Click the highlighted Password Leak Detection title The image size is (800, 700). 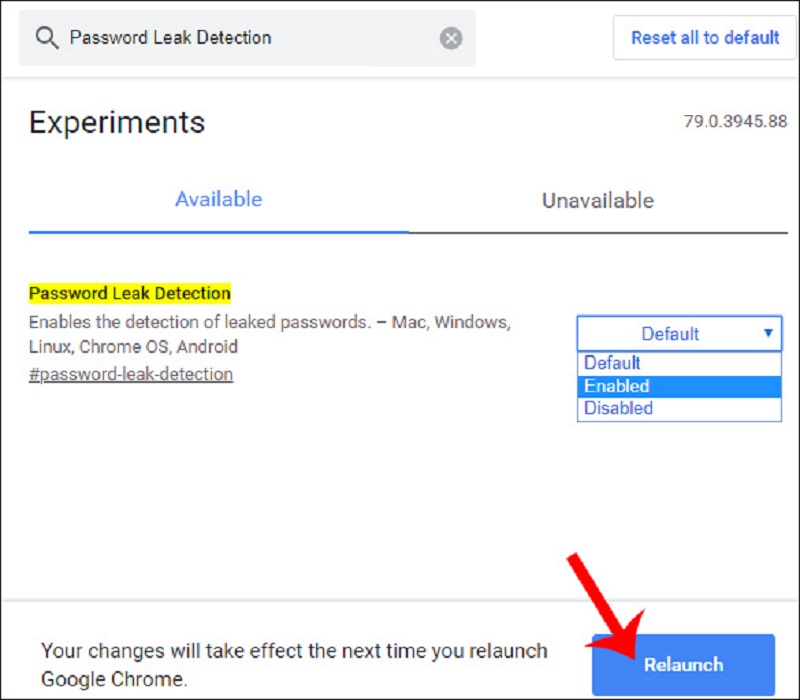[x=130, y=293]
